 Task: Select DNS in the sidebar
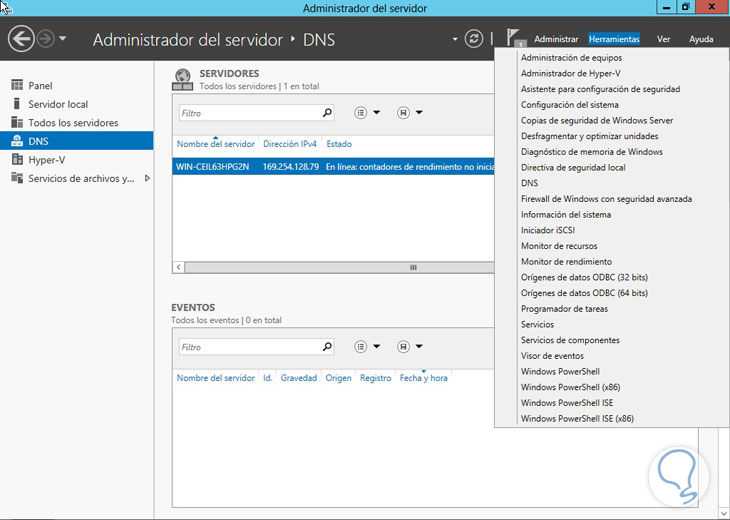click(x=77, y=141)
